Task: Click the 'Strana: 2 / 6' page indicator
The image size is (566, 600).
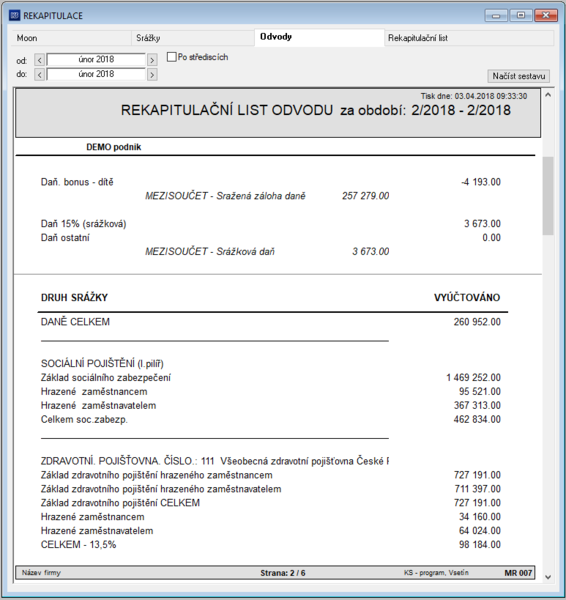Action: coord(283,573)
